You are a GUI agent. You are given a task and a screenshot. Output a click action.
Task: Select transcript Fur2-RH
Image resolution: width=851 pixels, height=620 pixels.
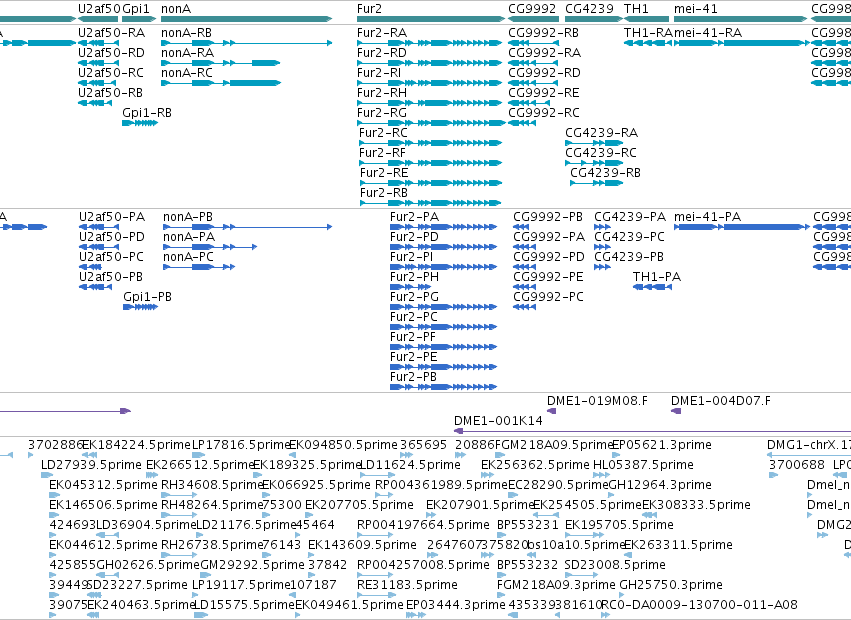[x=429, y=103]
